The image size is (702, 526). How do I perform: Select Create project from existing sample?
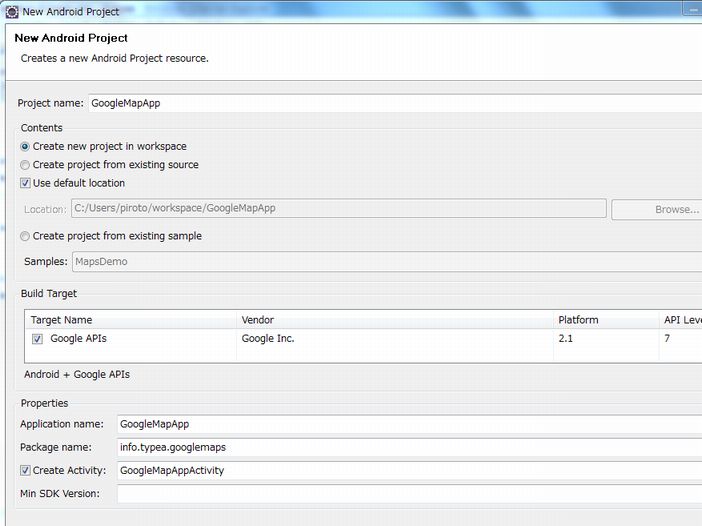pos(25,236)
